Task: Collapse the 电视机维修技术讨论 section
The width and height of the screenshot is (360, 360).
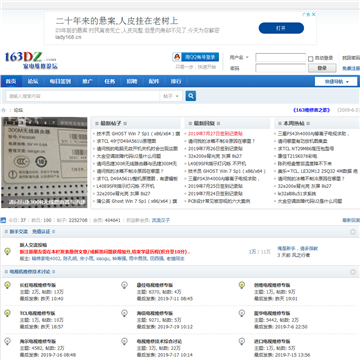Action: (x=353, y=272)
